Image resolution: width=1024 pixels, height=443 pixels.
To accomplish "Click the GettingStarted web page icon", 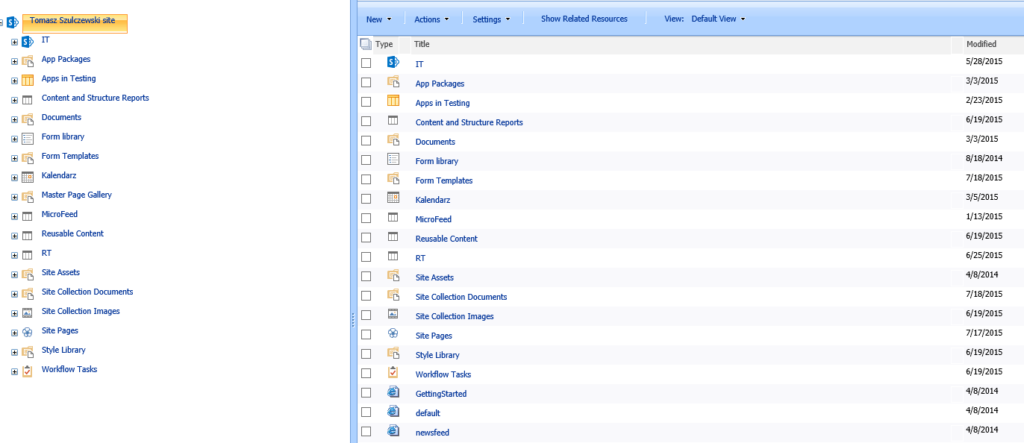I will 393,392.
